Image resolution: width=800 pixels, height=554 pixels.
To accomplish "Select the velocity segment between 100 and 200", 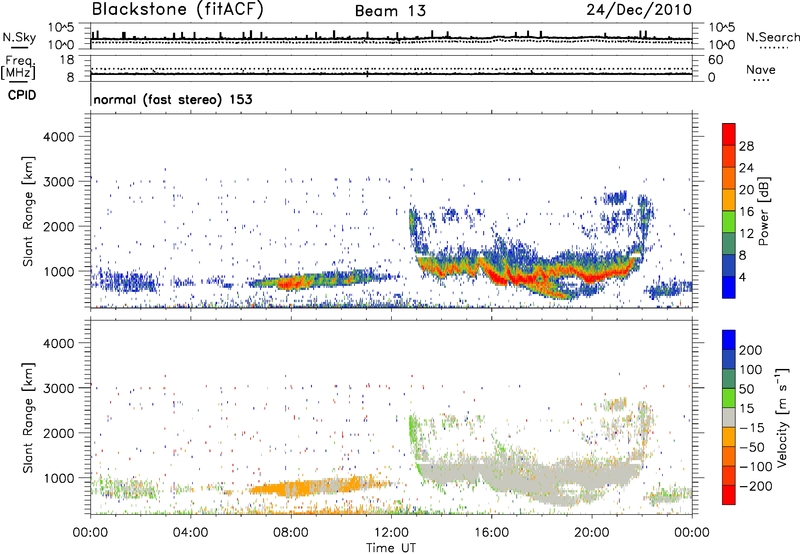I will [x=729, y=360].
